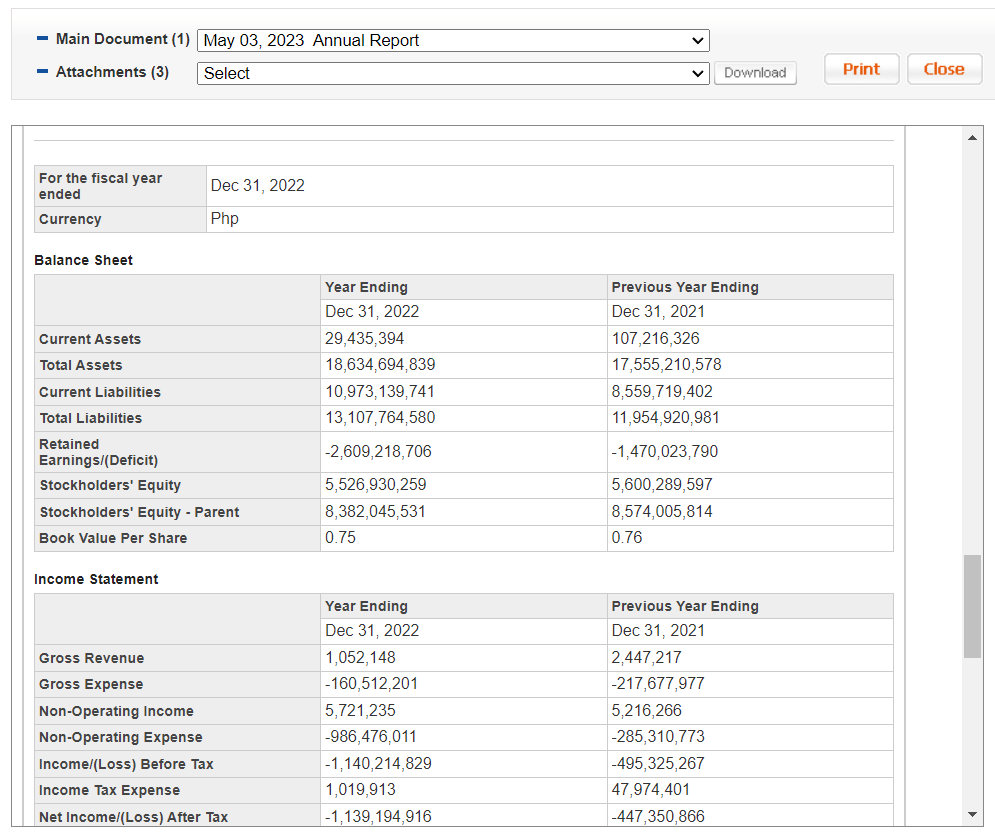This screenshot has height=835, width=995.
Task: Click Balance Sheet Year Ending header
Action: coord(366,287)
